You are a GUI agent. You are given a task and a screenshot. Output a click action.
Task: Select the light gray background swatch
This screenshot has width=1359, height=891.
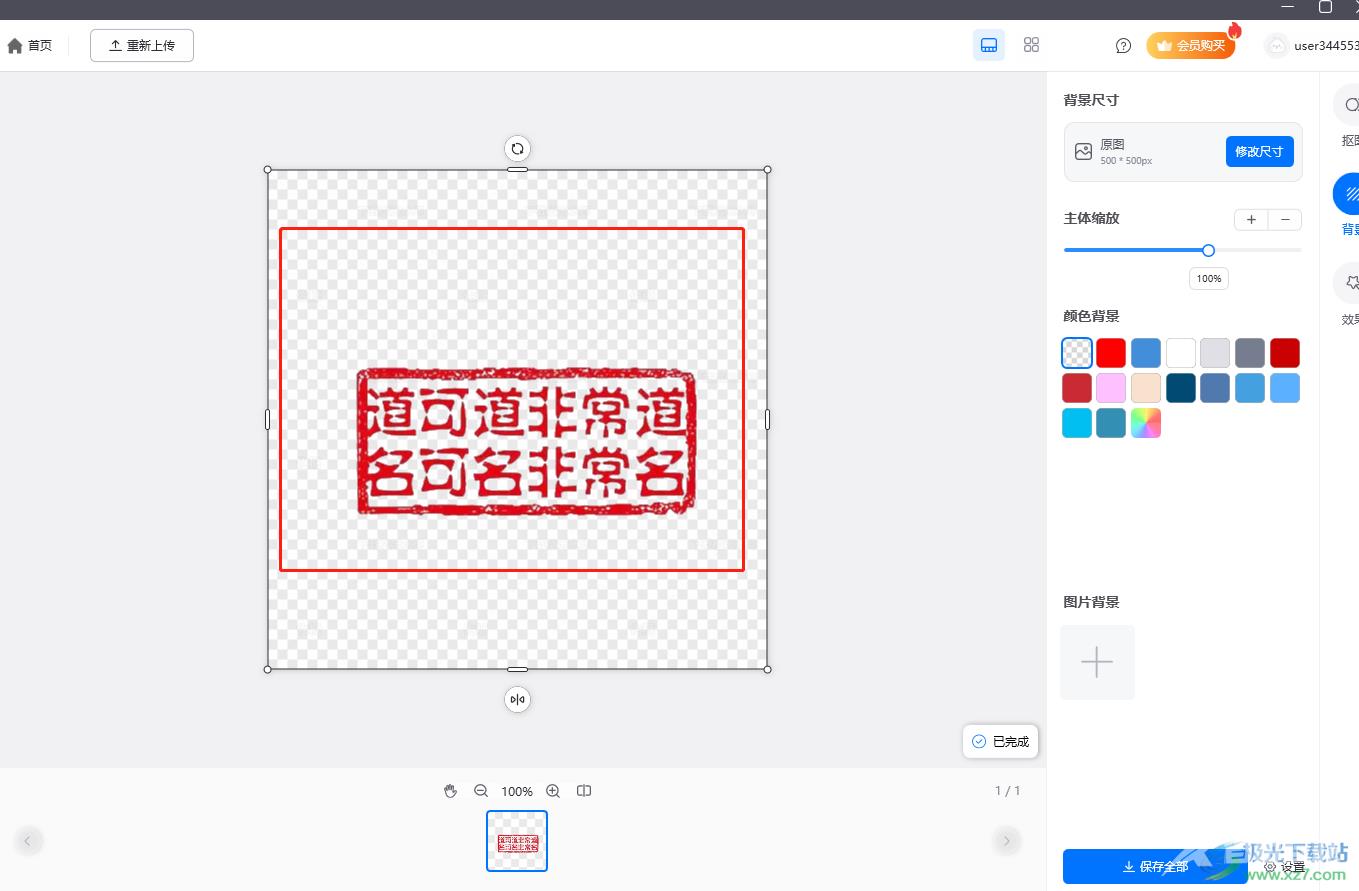pos(1215,353)
